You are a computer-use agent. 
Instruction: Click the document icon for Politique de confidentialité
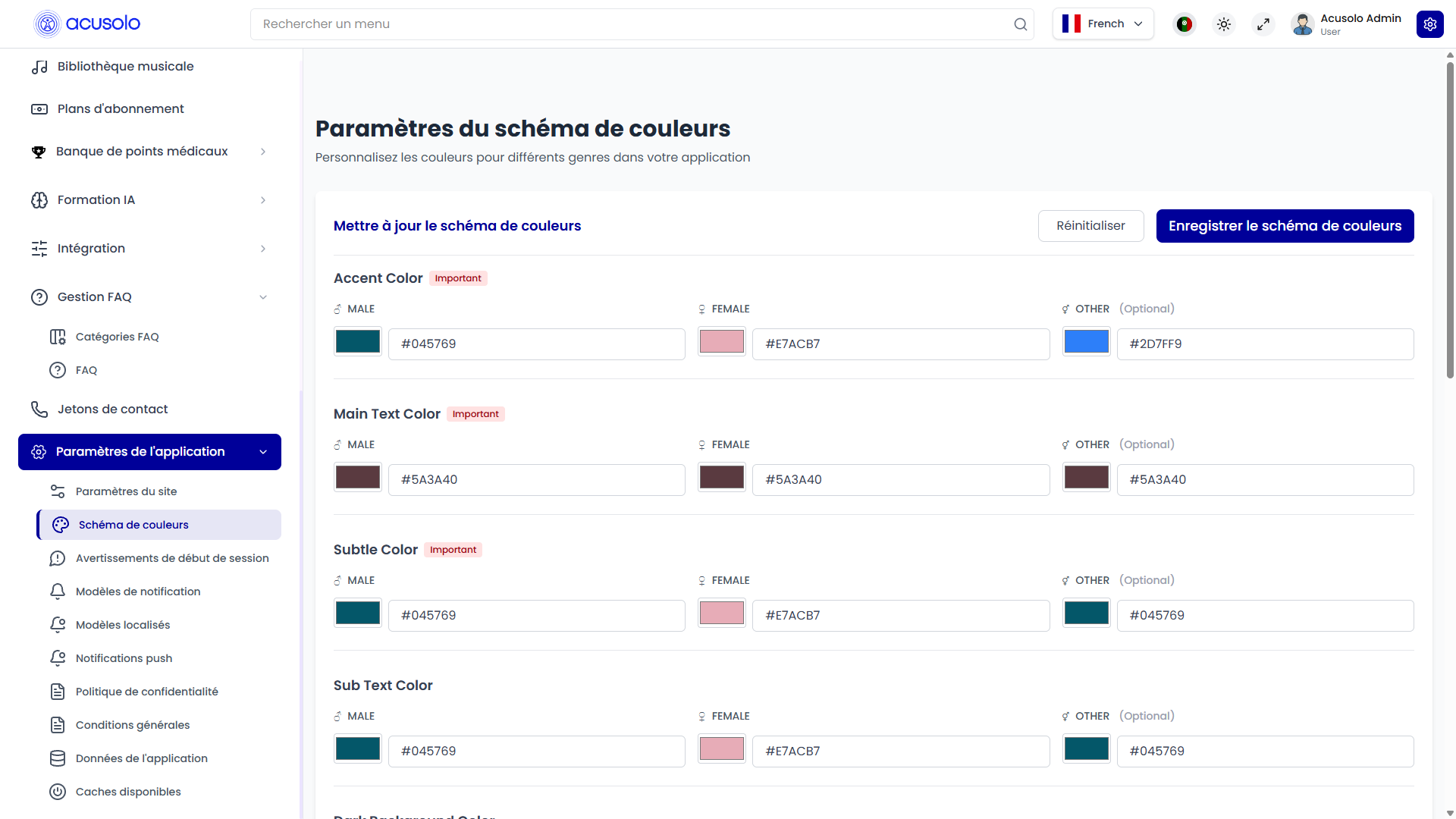click(58, 692)
